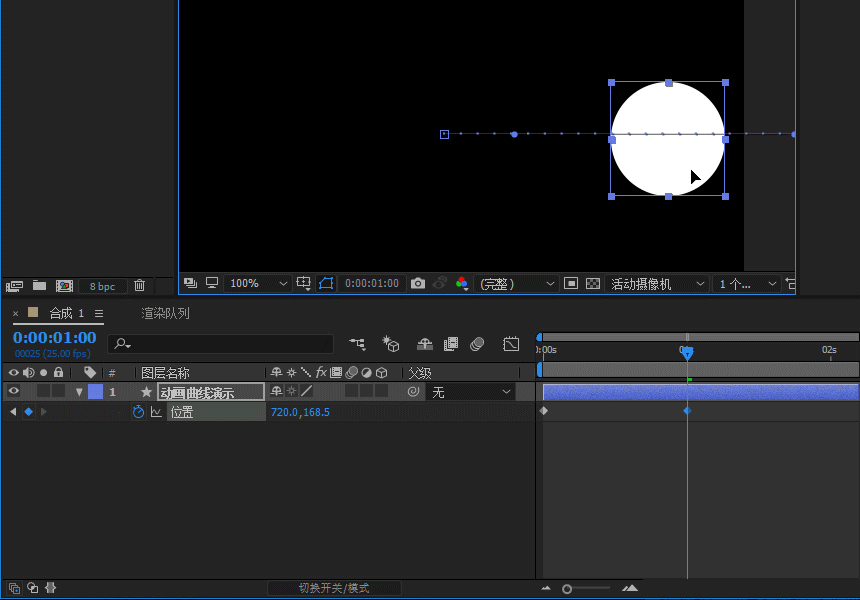Screen dimensions: 860x600
Task: Toggle the shy switch on layer 1
Action: coord(276,391)
